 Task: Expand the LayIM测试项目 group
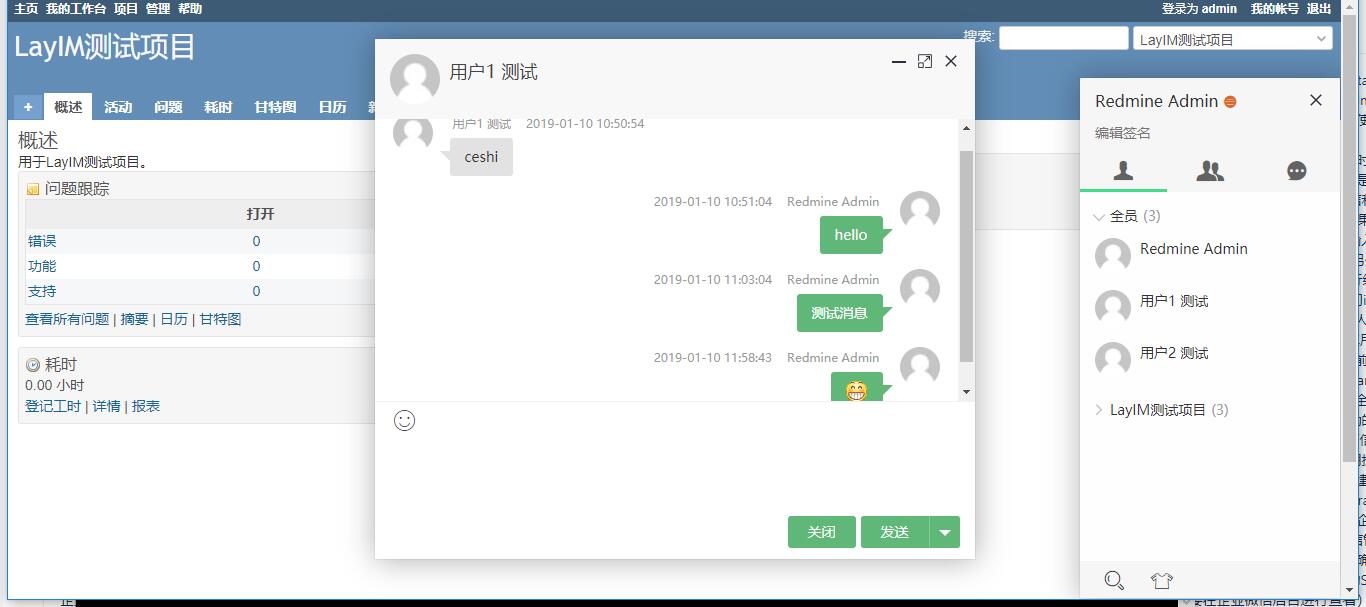coord(1099,410)
